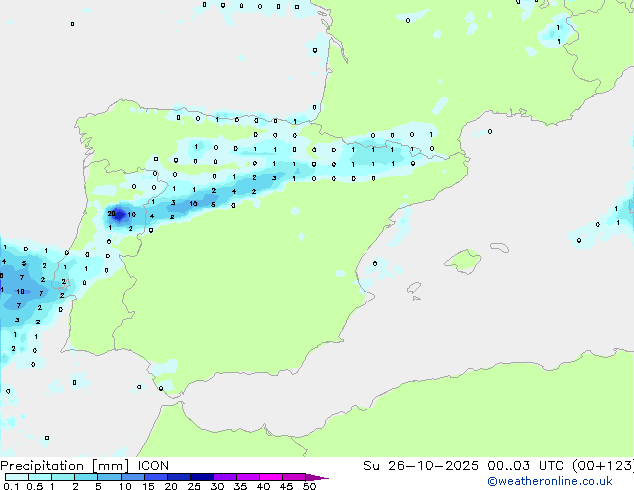The width and height of the screenshot is (634, 490).
Task: Select the legend swatch between 20 and 25
Action: [179, 477]
